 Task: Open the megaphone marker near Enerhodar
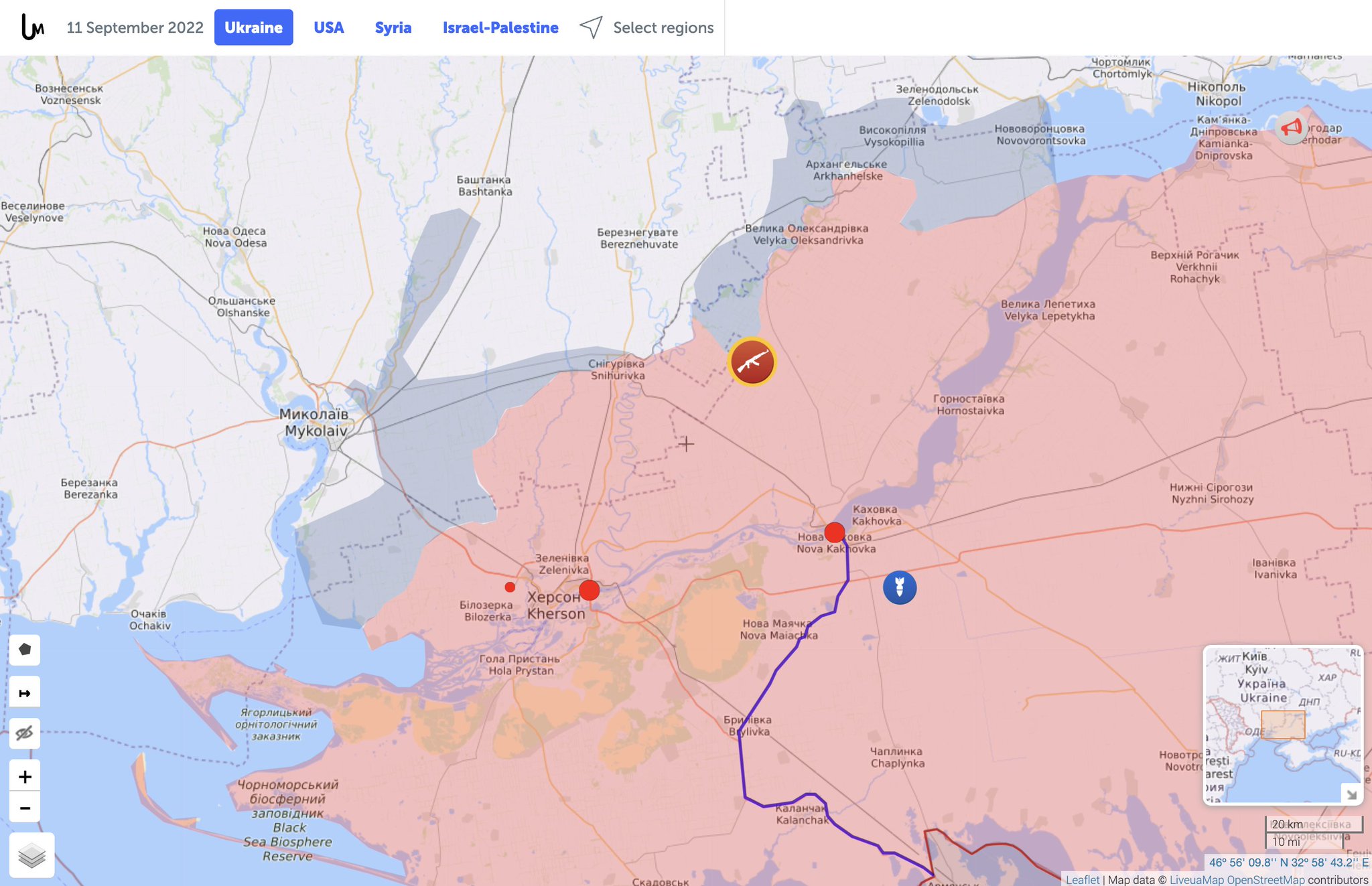coord(1290,127)
